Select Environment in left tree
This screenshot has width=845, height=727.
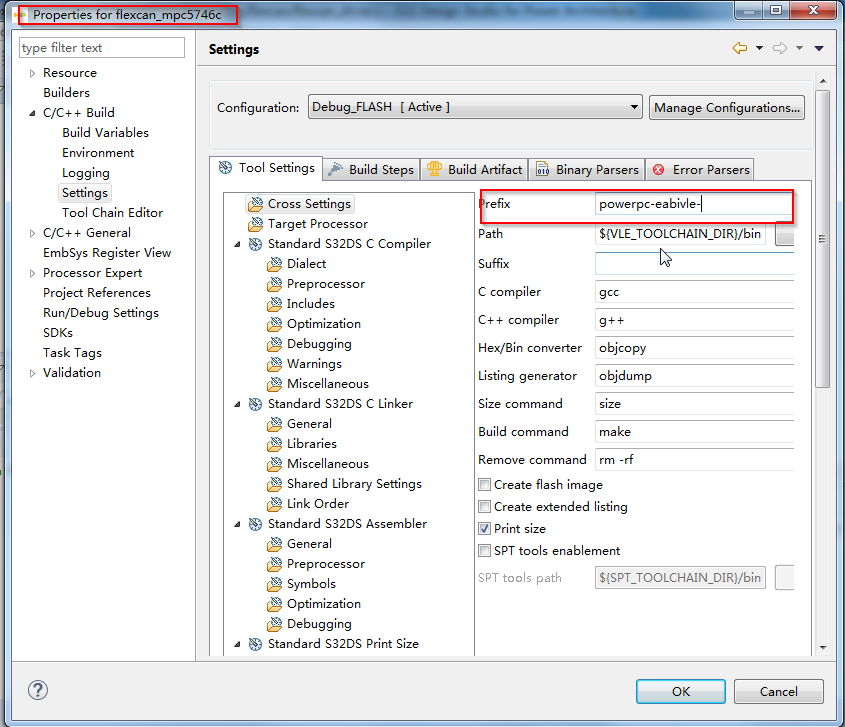click(98, 153)
